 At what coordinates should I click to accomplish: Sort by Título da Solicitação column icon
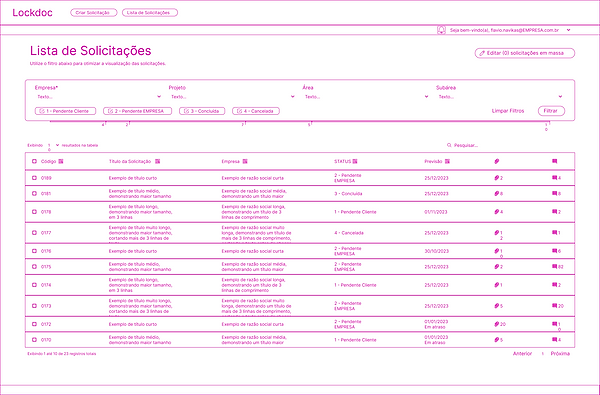point(158,162)
